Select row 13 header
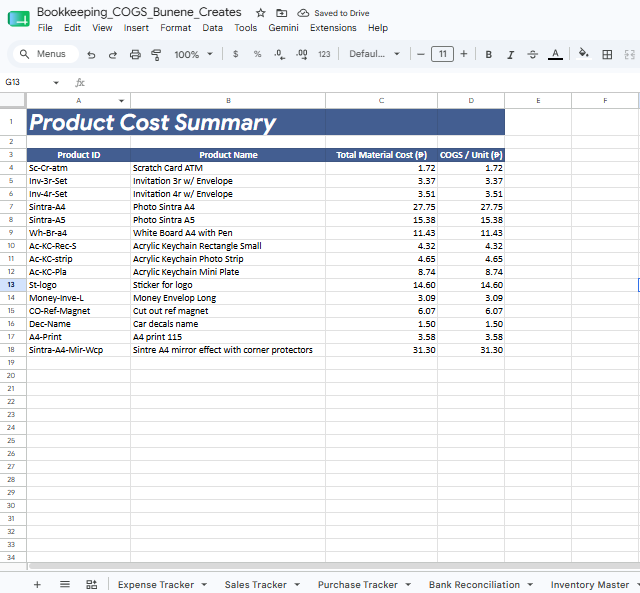 (x=11, y=284)
